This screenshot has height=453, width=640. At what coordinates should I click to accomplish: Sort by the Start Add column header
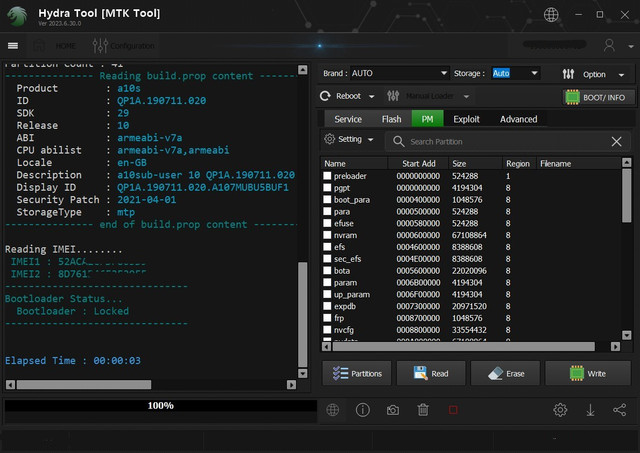(418, 164)
